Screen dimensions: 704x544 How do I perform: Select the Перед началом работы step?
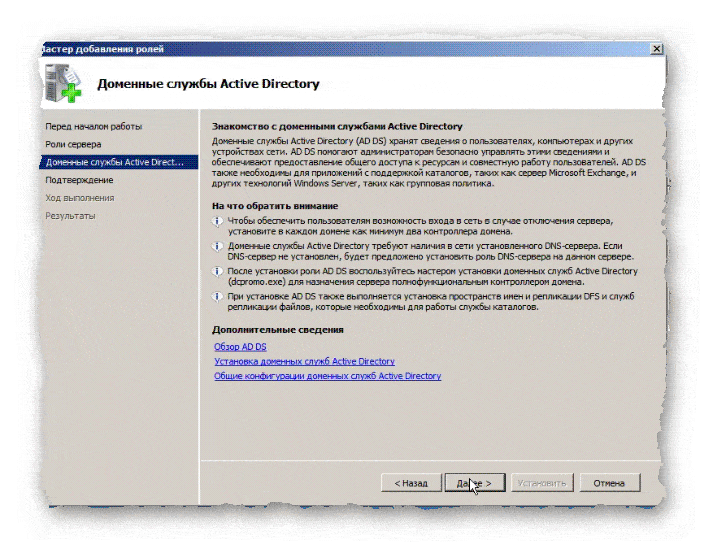[93, 127]
